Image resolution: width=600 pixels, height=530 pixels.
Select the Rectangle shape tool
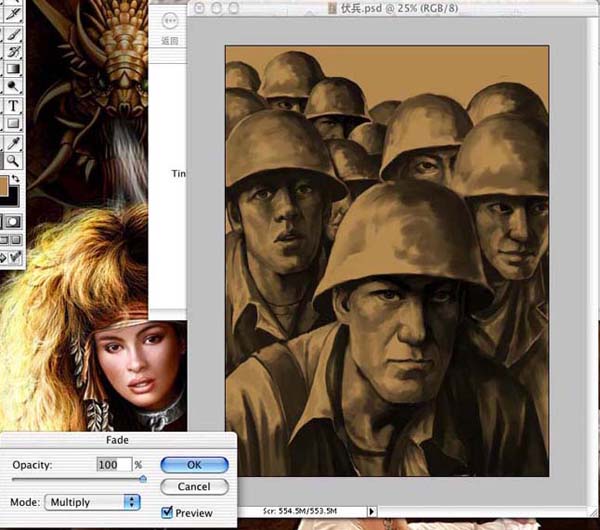[13, 123]
